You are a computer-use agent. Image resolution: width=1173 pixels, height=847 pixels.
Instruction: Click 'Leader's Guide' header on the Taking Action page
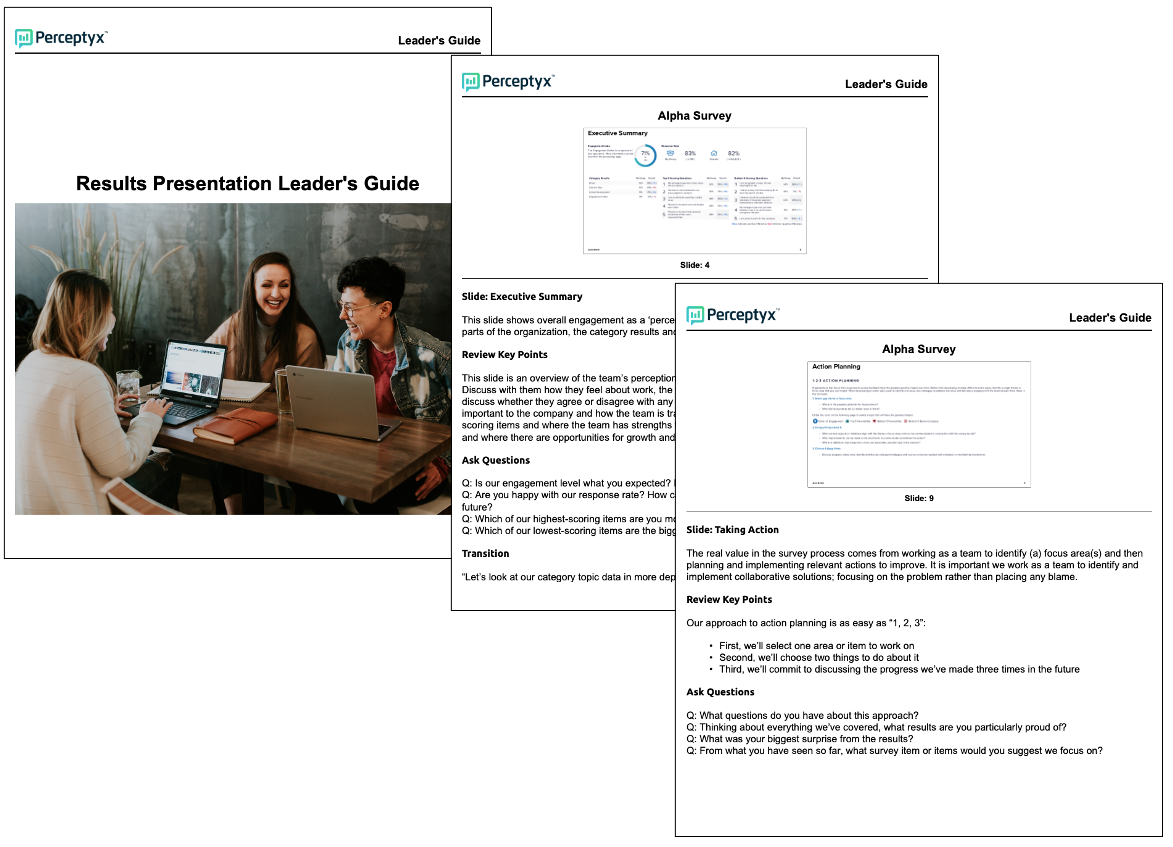tap(1110, 317)
